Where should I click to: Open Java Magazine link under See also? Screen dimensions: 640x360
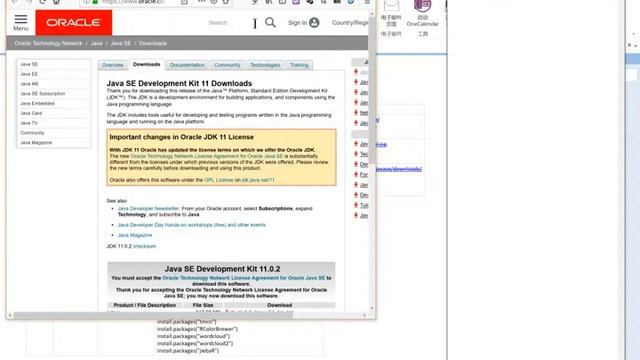point(135,235)
